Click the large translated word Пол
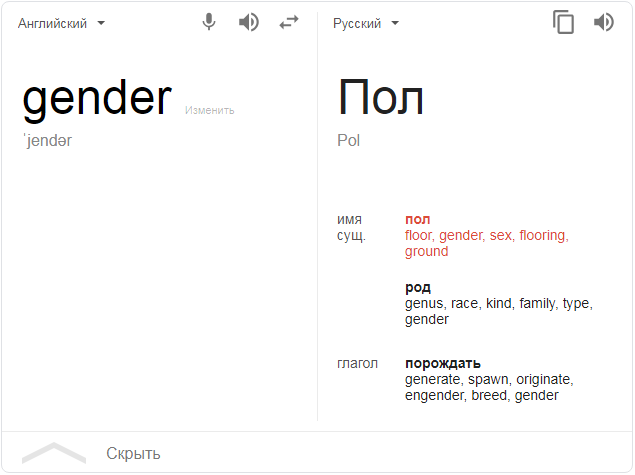 [x=380, y=99]
